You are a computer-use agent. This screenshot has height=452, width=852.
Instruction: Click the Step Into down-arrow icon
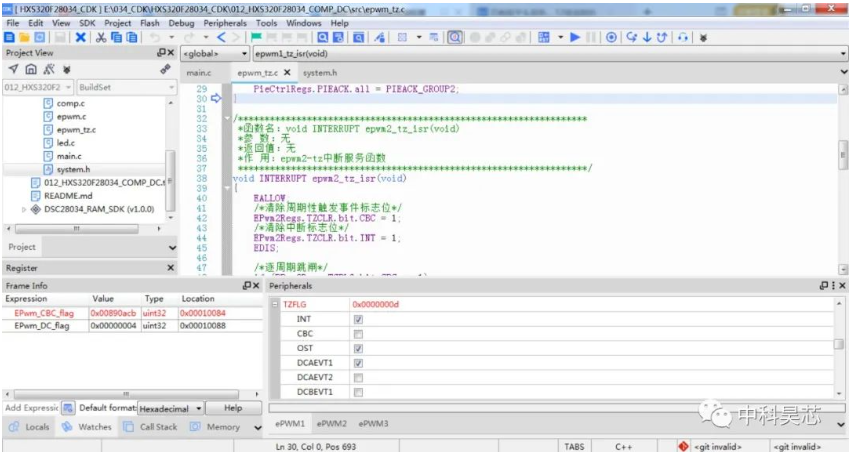(647, 37)
